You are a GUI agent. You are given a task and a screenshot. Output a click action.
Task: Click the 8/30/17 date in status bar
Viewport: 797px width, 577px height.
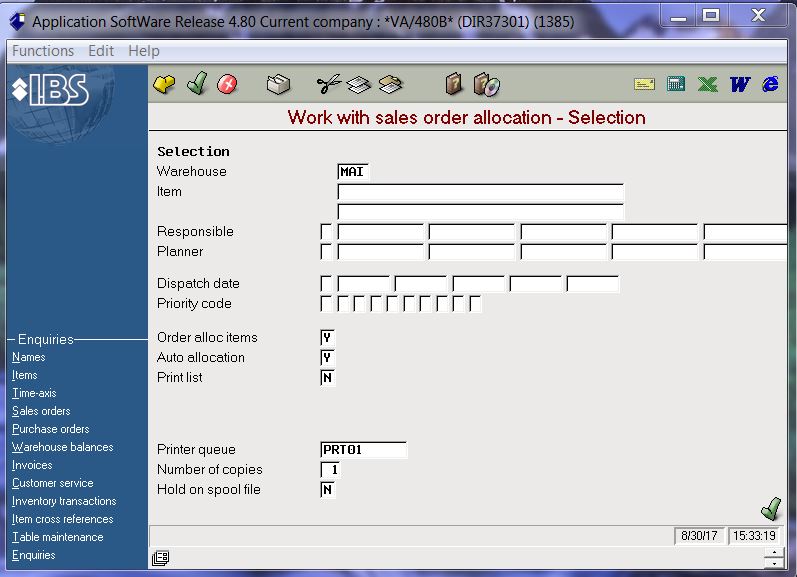click(x=699, y=536)
